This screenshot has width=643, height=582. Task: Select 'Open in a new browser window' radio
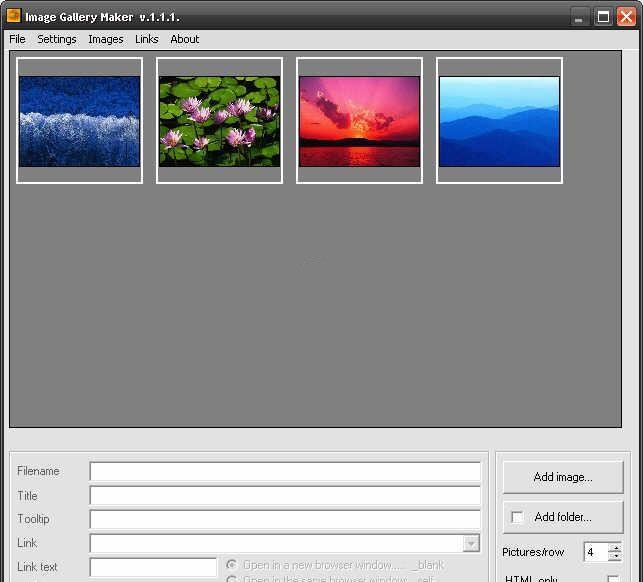point(232,565)
